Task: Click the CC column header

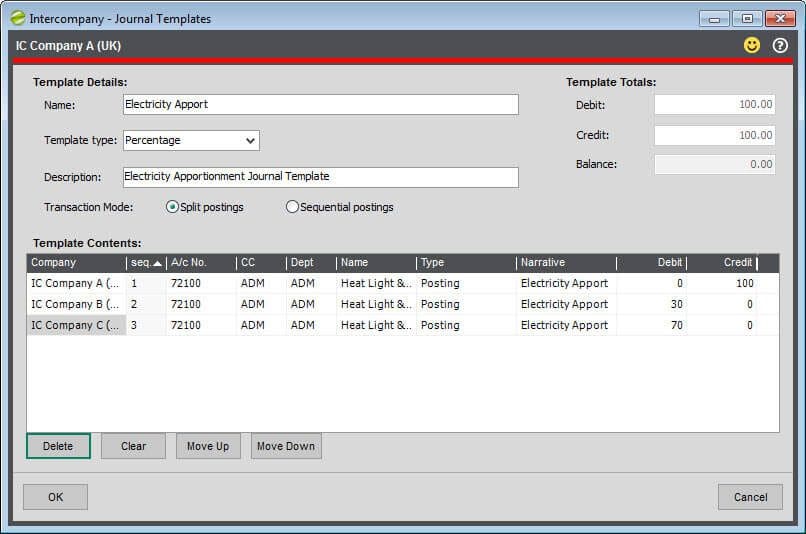Action: pyautogui.click(x=261, y=263)
